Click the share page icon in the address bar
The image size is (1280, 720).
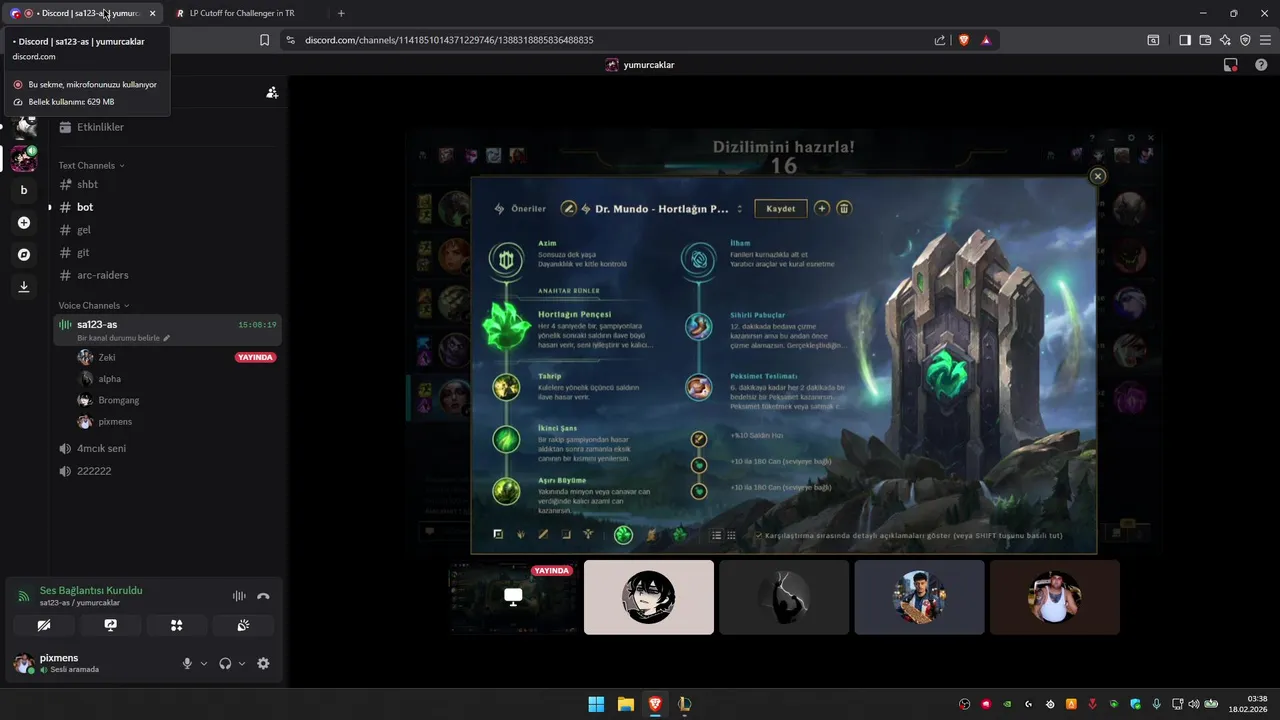point(940,40)
